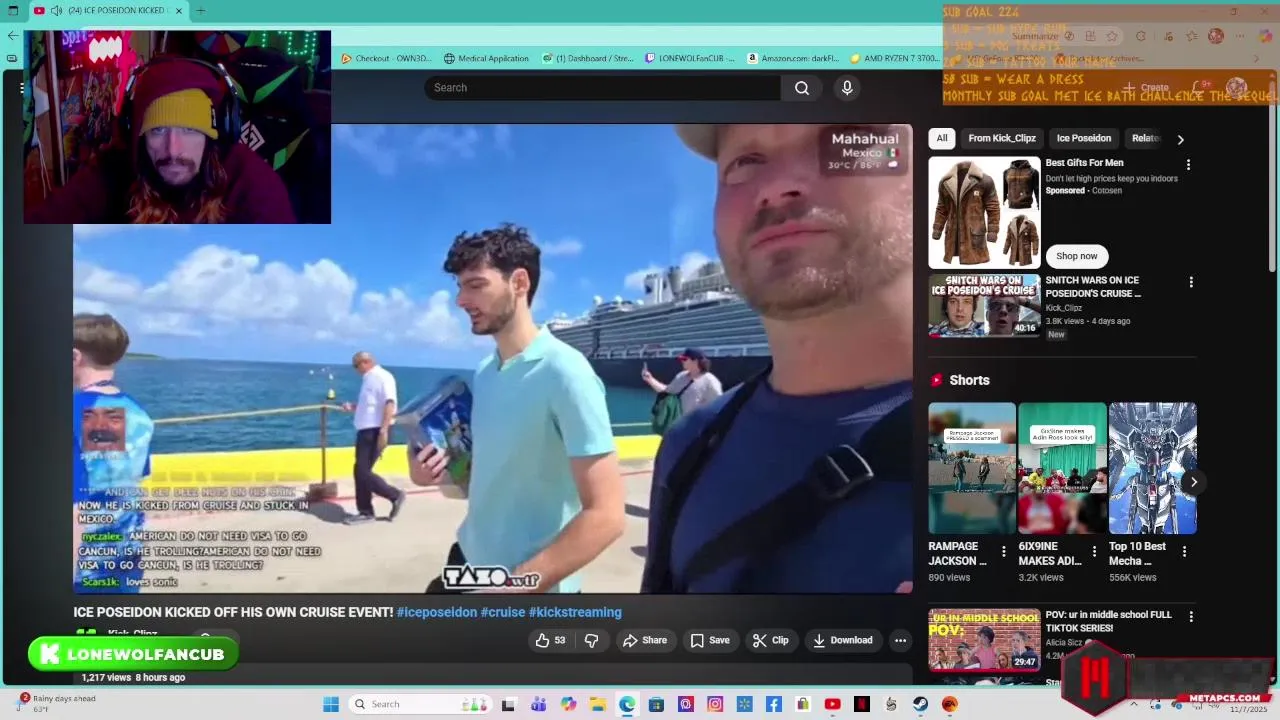Screen dimensions: 1280x720
Task: Open a new browser tab
Action: [x=200, y=11]
